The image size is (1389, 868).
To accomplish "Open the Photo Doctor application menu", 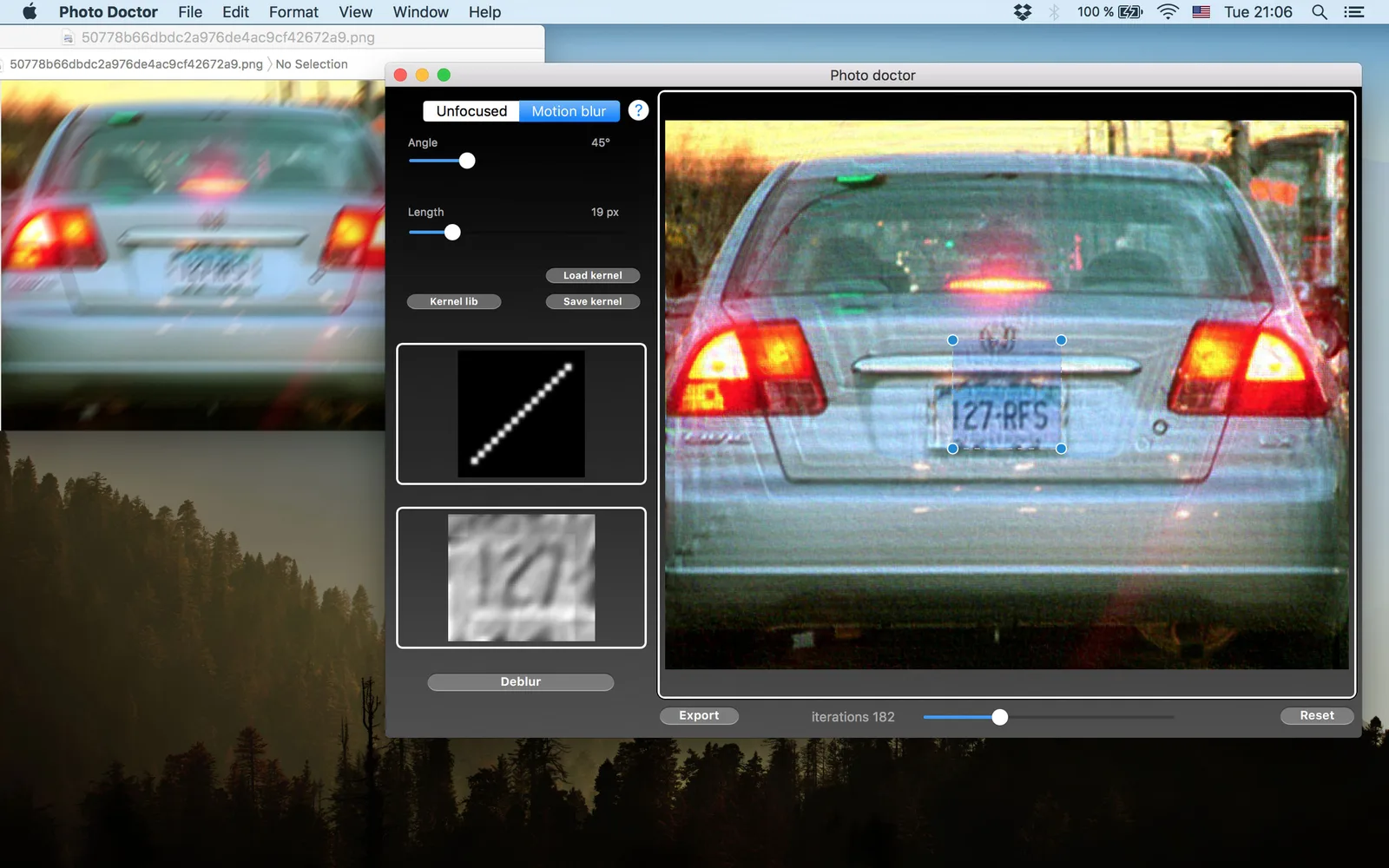I will (x=109, y=12).
